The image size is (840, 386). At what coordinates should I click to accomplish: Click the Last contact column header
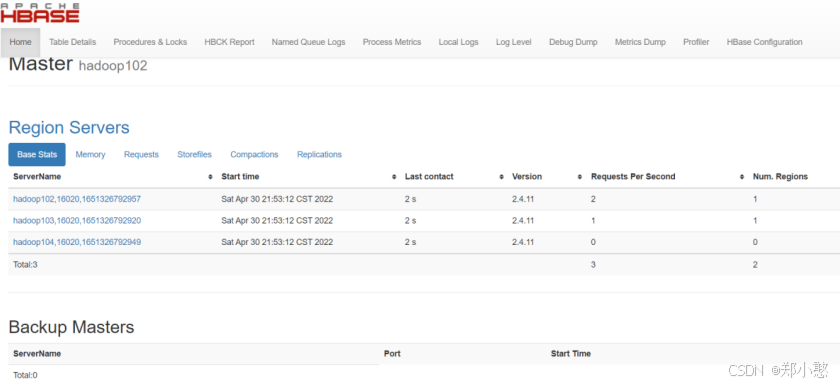[x=429, y=177]
